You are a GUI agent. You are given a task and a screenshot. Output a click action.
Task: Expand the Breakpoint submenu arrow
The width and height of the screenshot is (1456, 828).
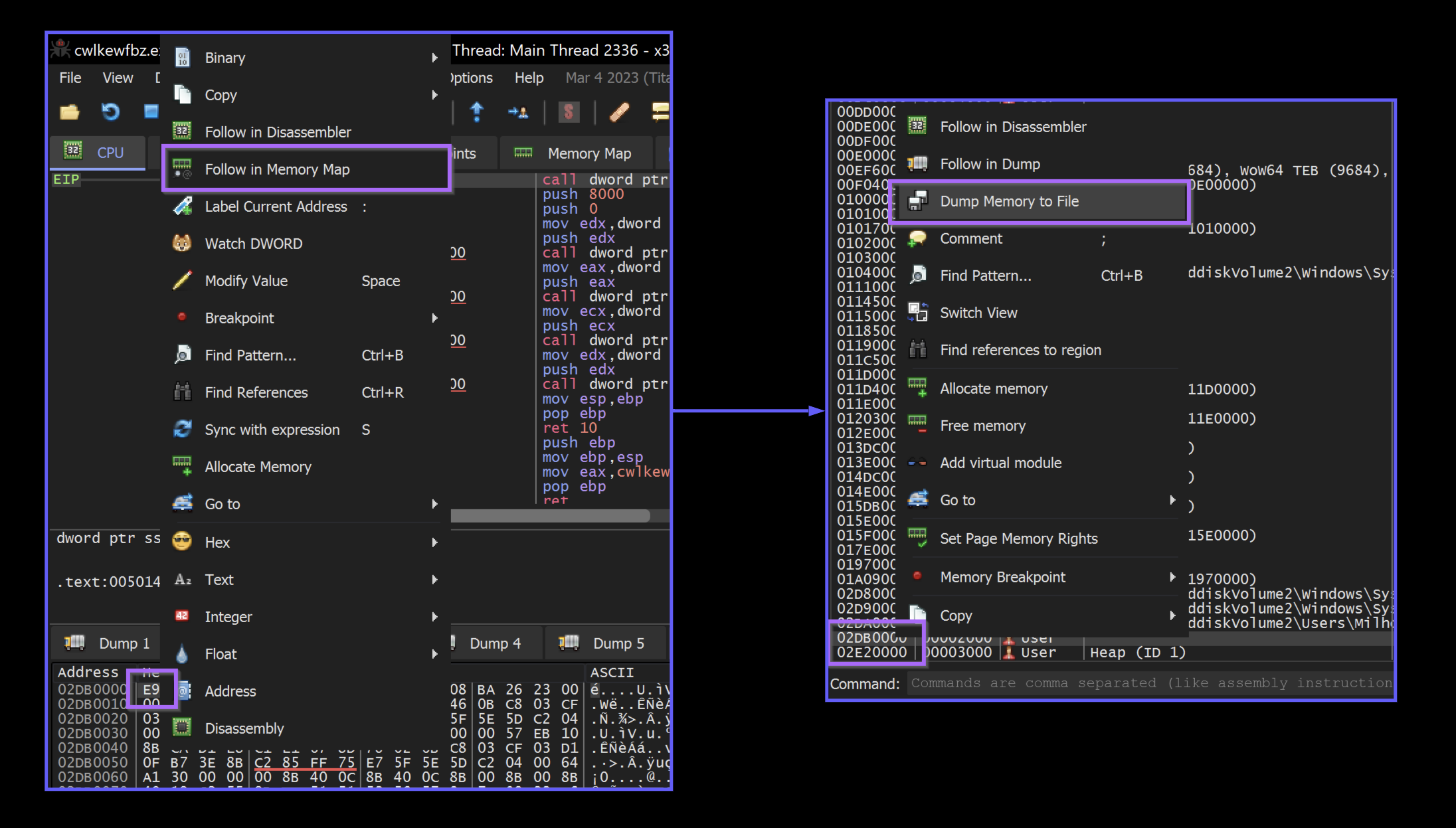(x=434, y=318)
